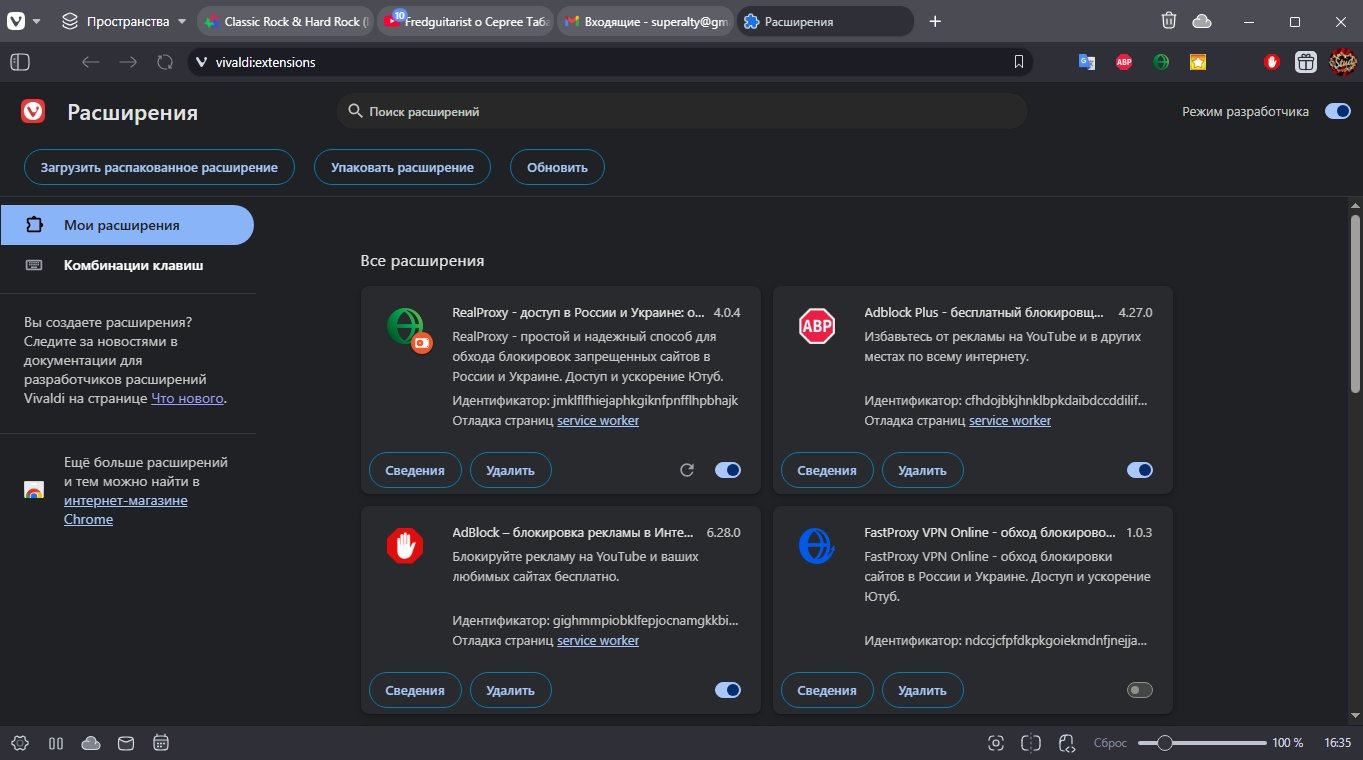Click the Поиск расширений search field
The image size is (1363, 760).
[682, 112]
